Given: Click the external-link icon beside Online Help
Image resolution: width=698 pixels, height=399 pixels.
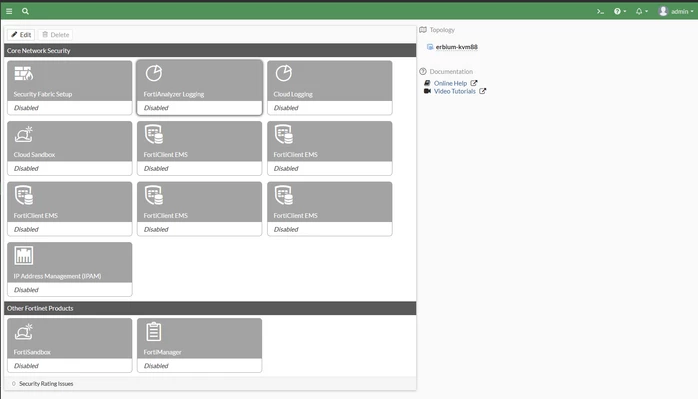Looking at the screenshot, I should 474,83.
